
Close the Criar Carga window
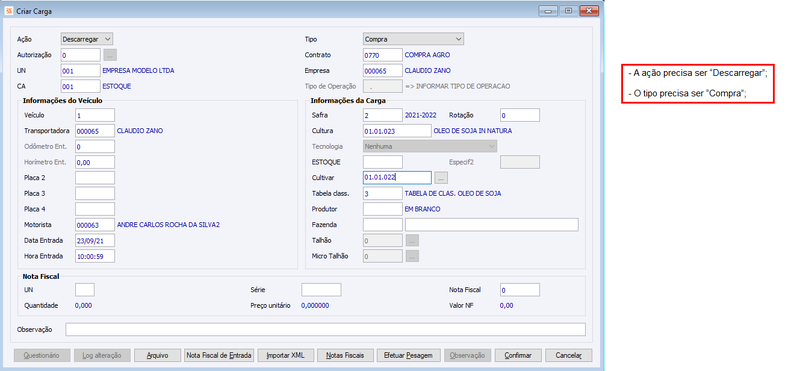[x=588, y=11]
